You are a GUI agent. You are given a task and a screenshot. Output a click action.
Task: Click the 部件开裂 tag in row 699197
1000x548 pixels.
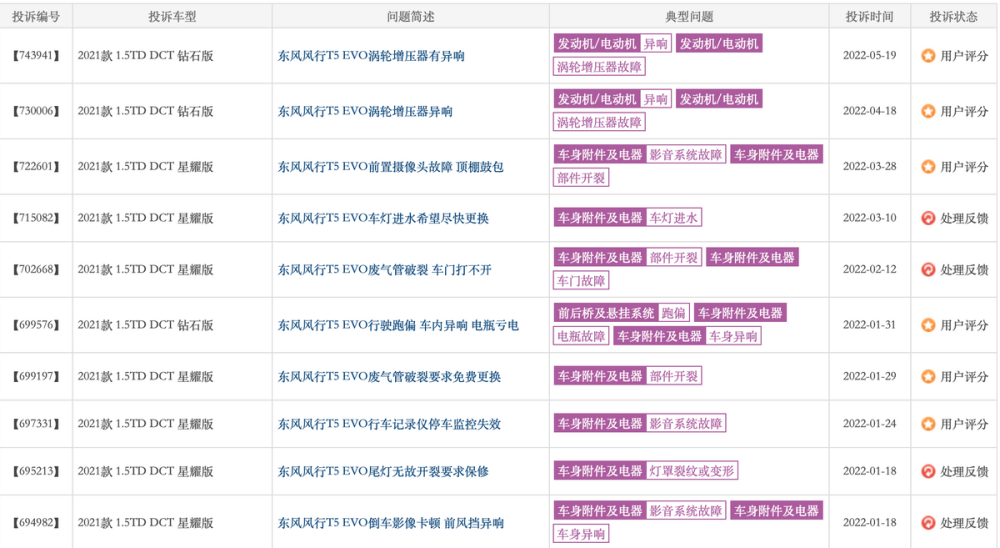(x=673, y=376)
